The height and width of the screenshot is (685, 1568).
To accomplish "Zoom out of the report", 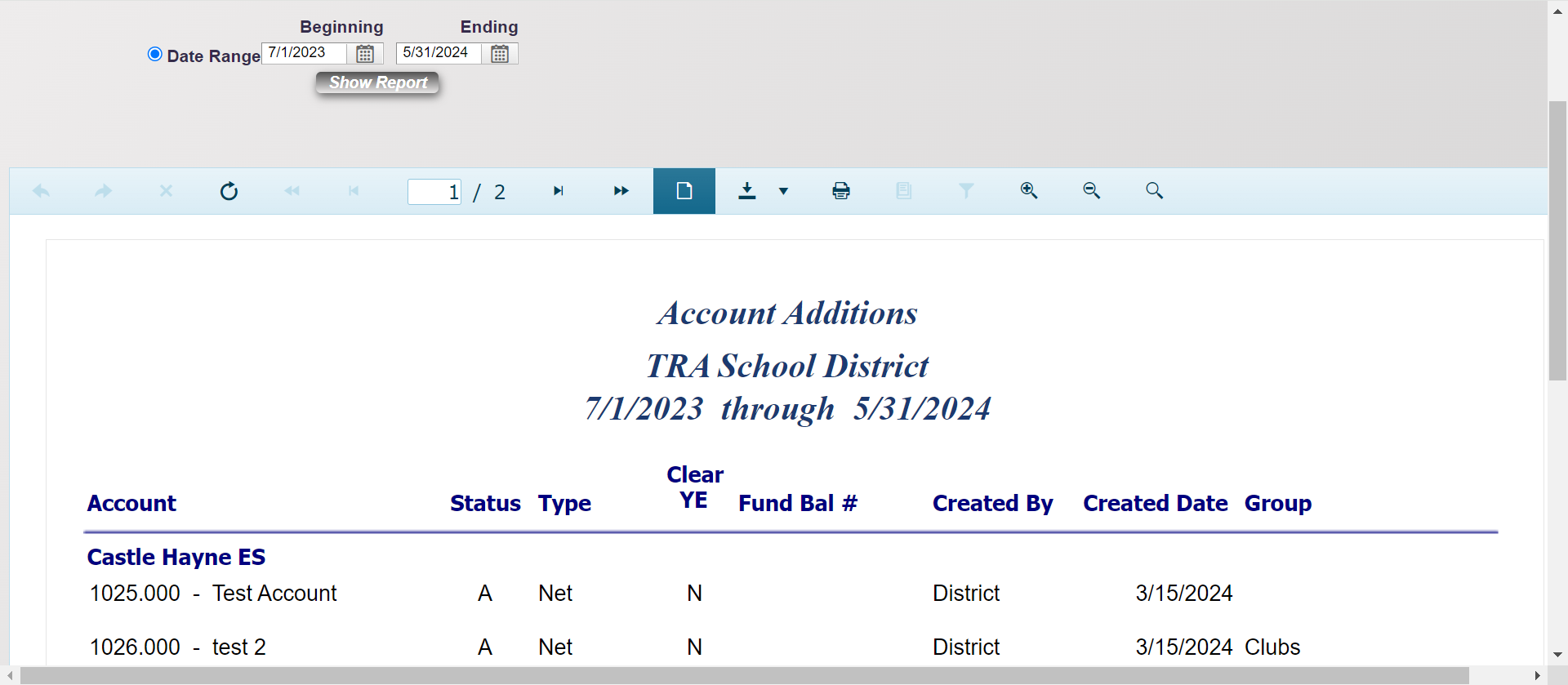I will (x=1092, y=191).
